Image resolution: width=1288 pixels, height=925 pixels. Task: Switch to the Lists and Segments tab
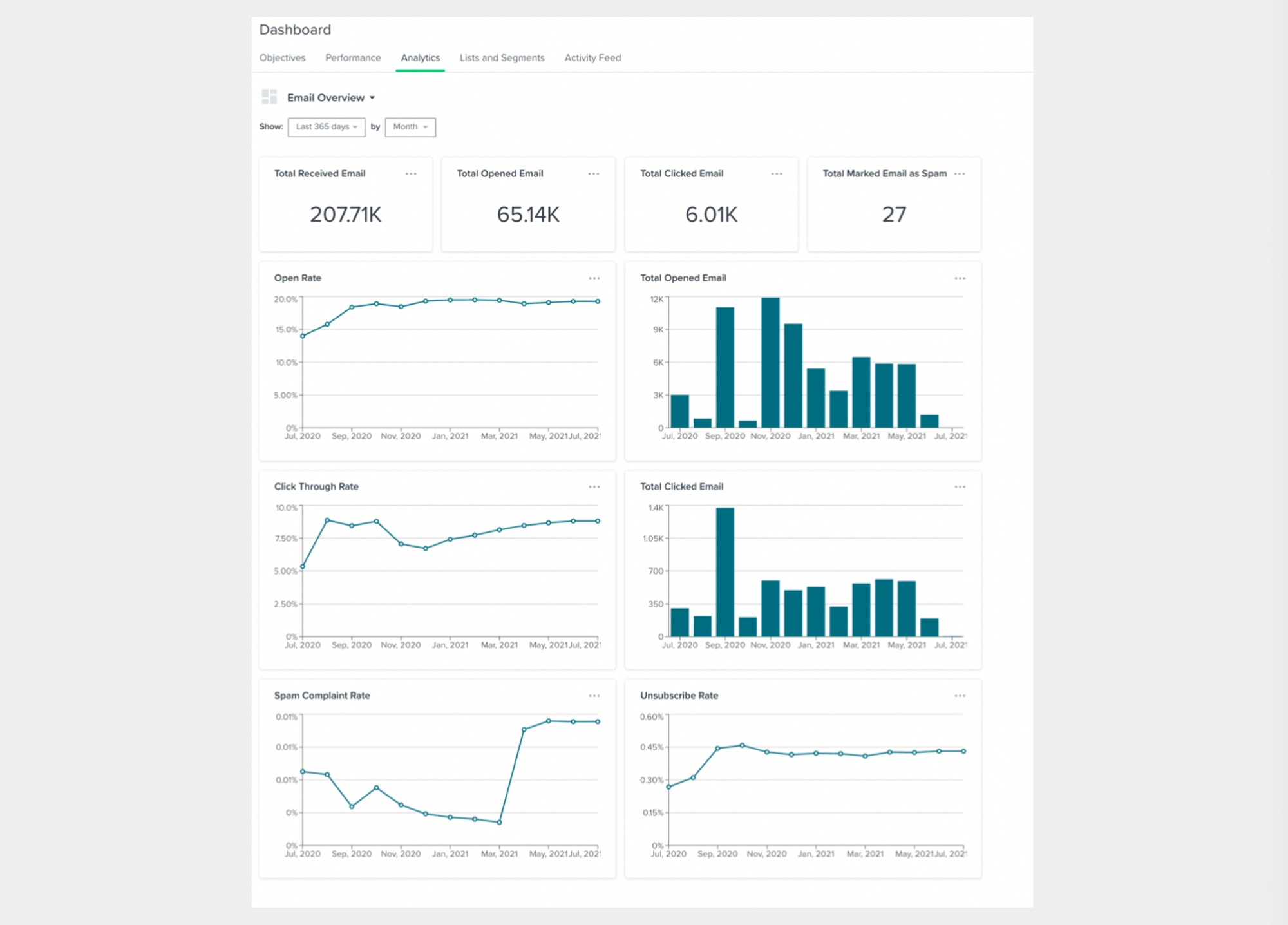[502, 58]
